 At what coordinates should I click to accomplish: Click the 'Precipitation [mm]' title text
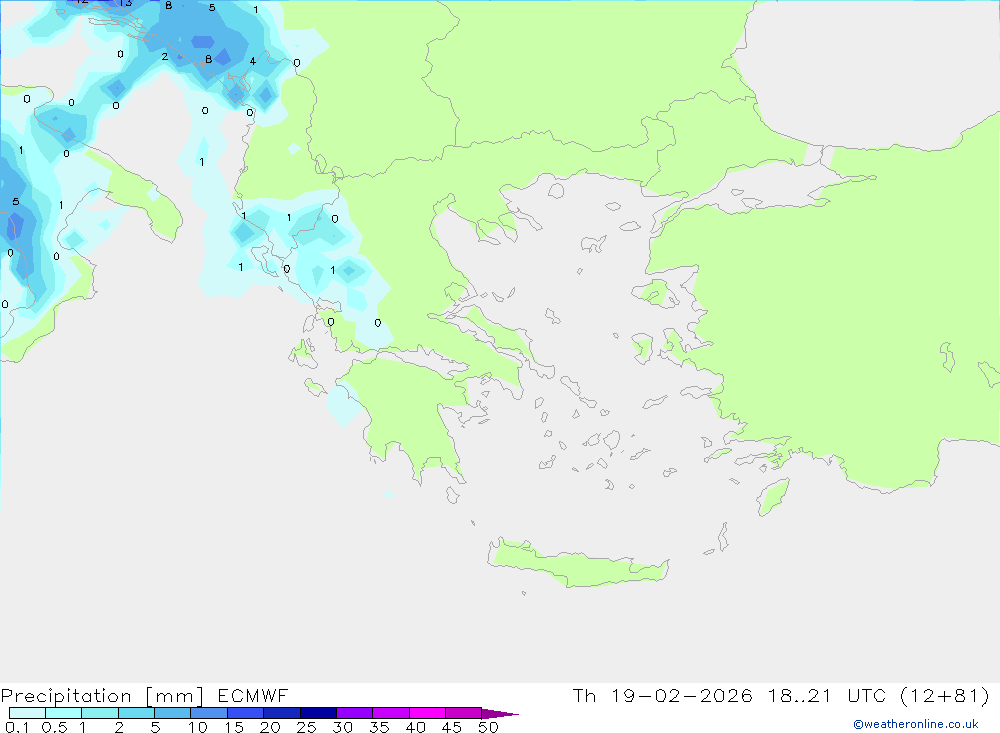click(x=102, y=695)
